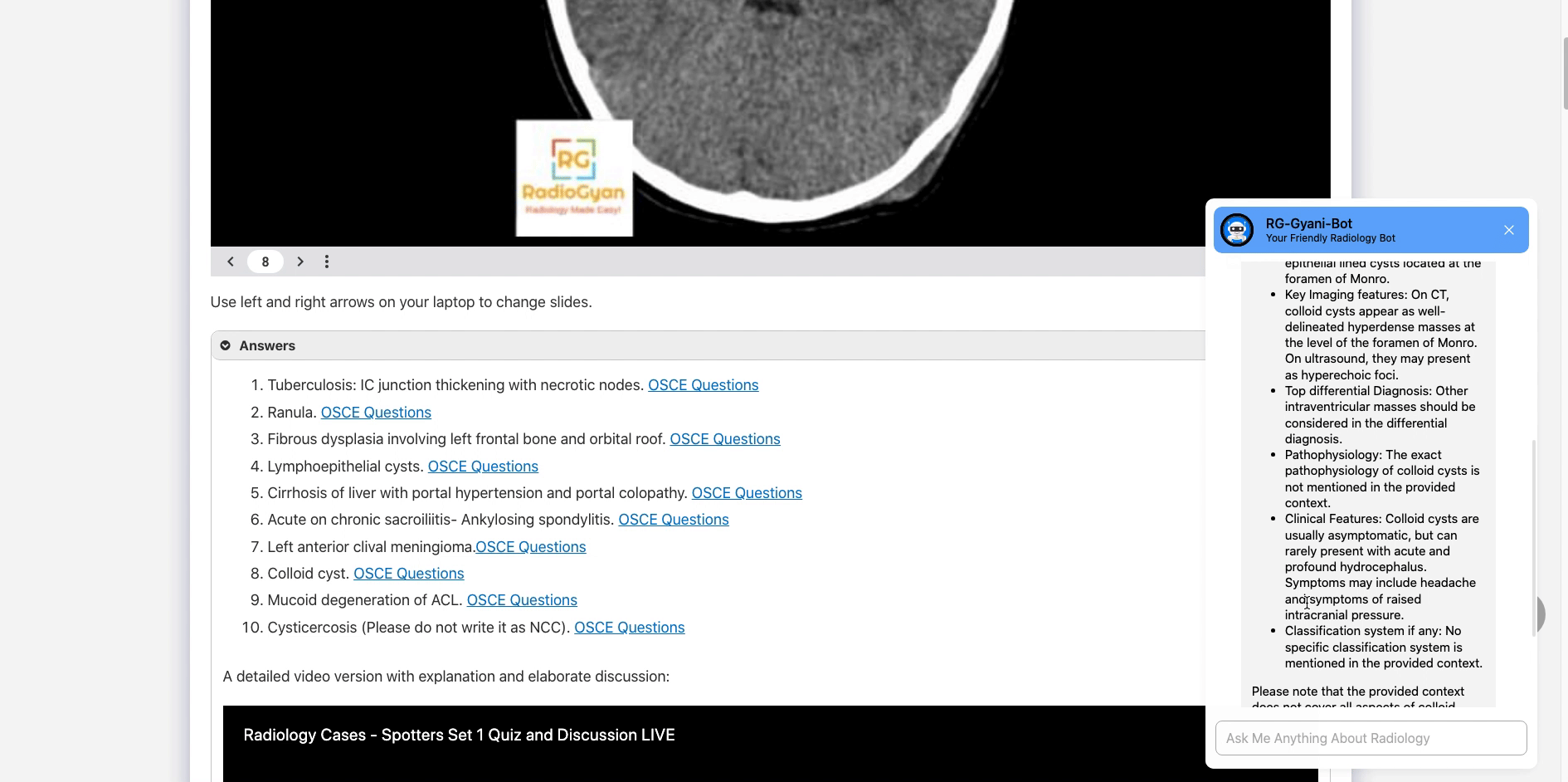
Task: Open OSCE Questions link for Cirrhosis of liver
Action: pyautogui.click(x=746, y=493)
